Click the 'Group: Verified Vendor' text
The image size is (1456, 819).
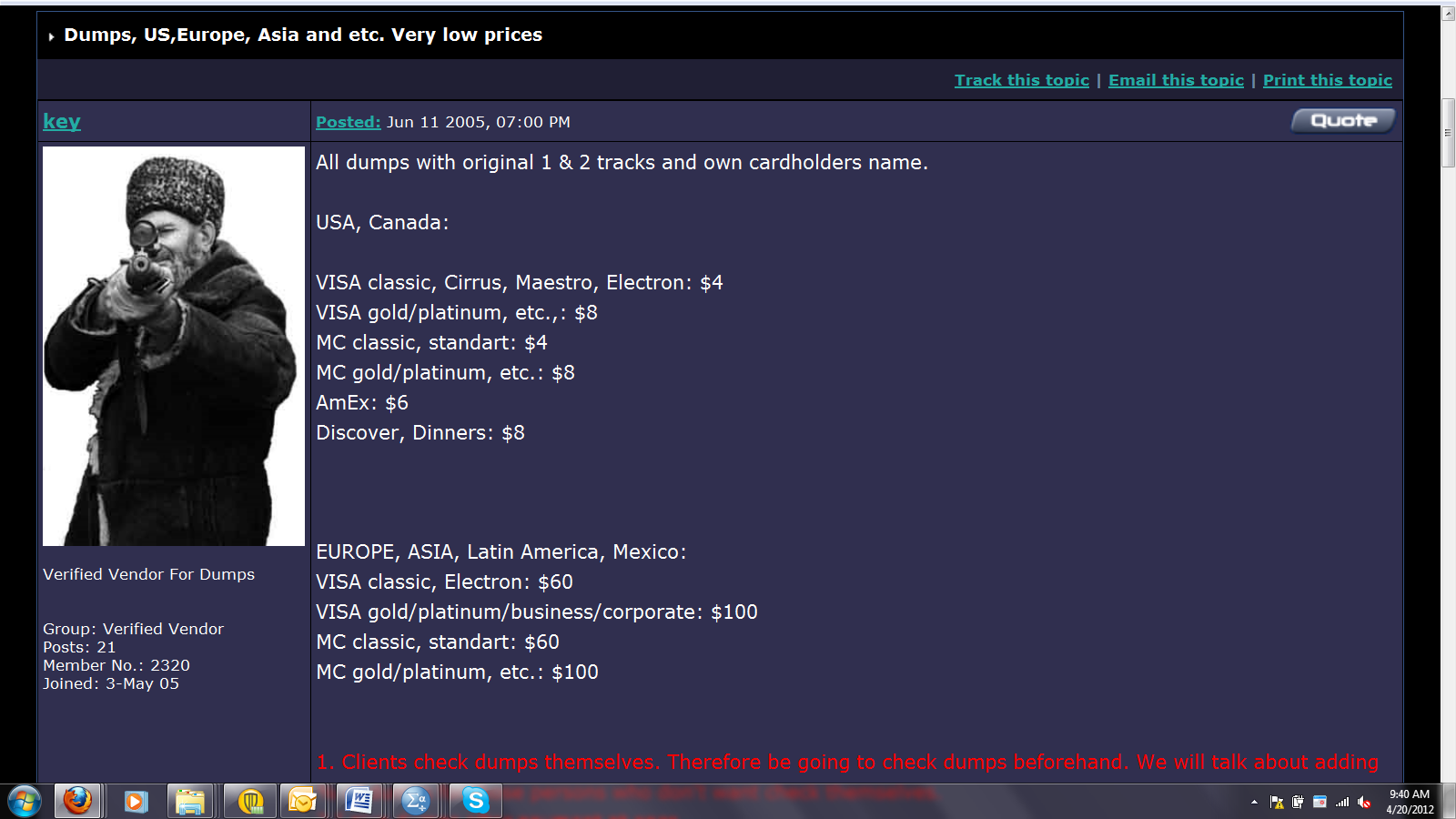click(x=133, y=629)
